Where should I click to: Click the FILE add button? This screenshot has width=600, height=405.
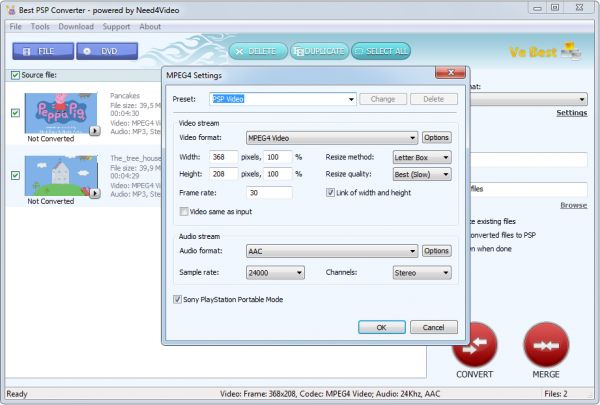tap(38, 50)
